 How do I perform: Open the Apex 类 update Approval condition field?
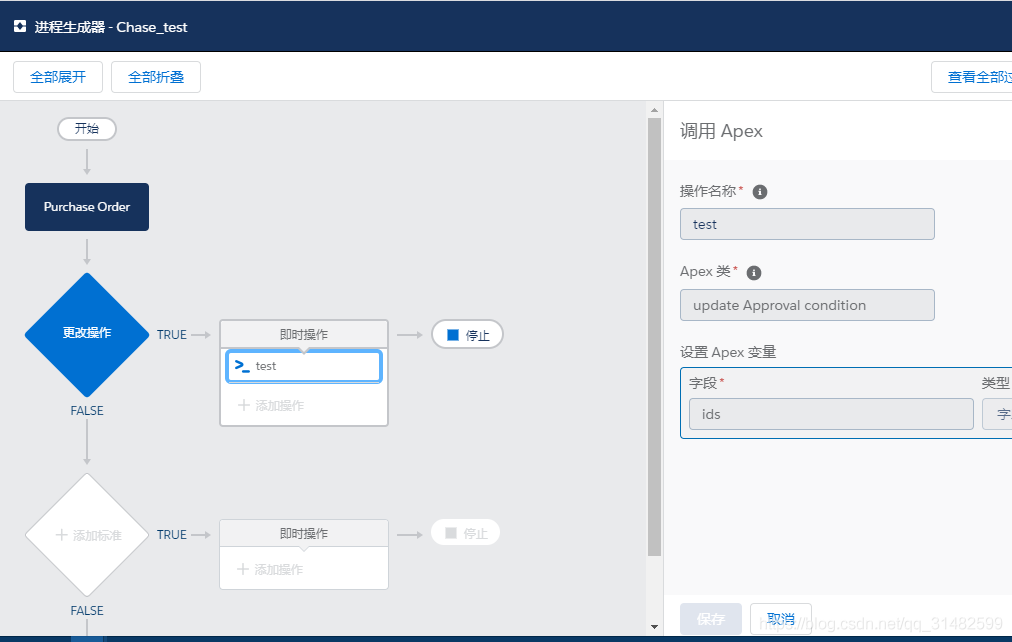click(x=807, y=305)
